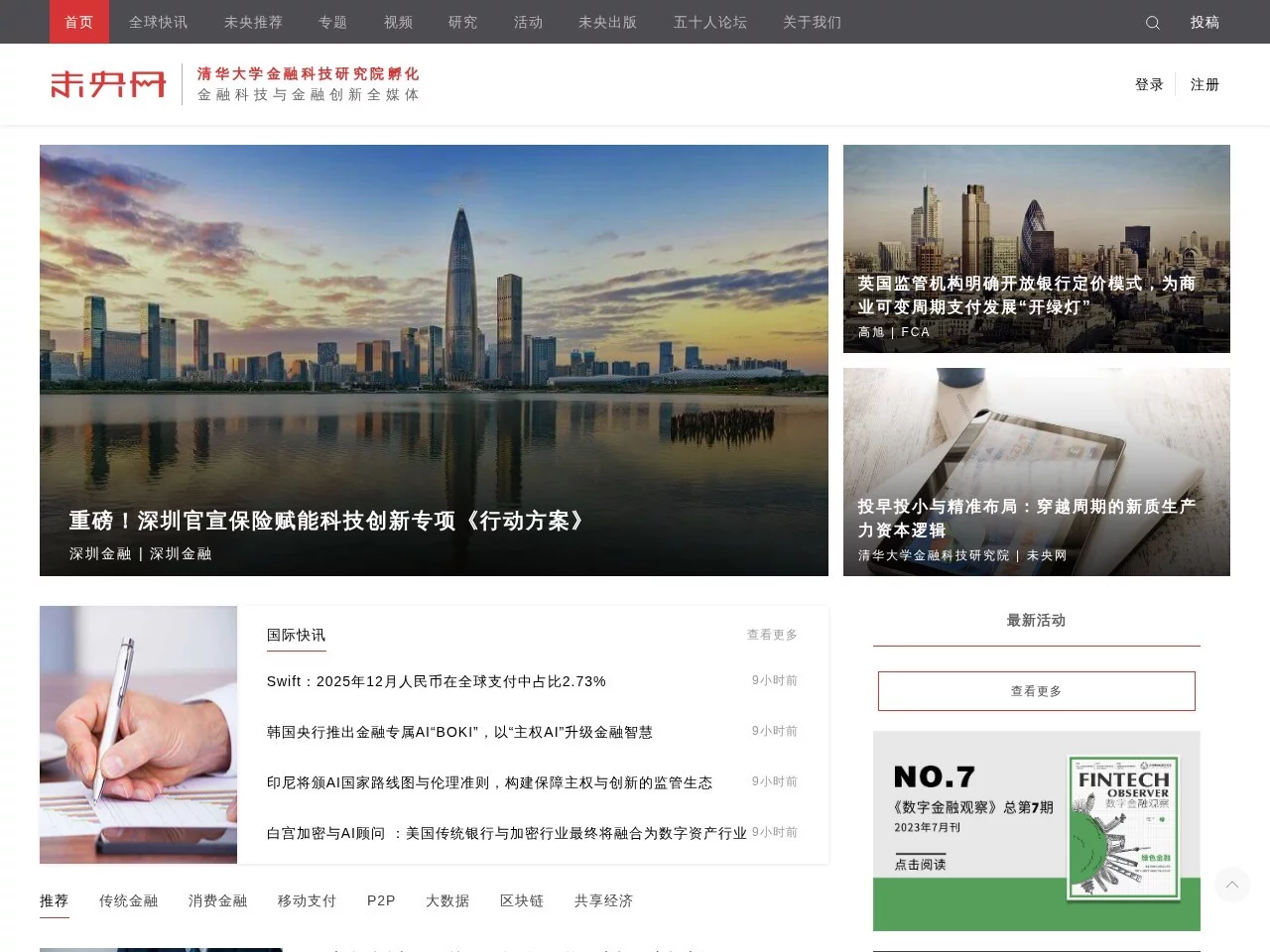Open the Swift RMB payment share news
The width and height of the screenshot is (1270, 952).
point(436,681)
